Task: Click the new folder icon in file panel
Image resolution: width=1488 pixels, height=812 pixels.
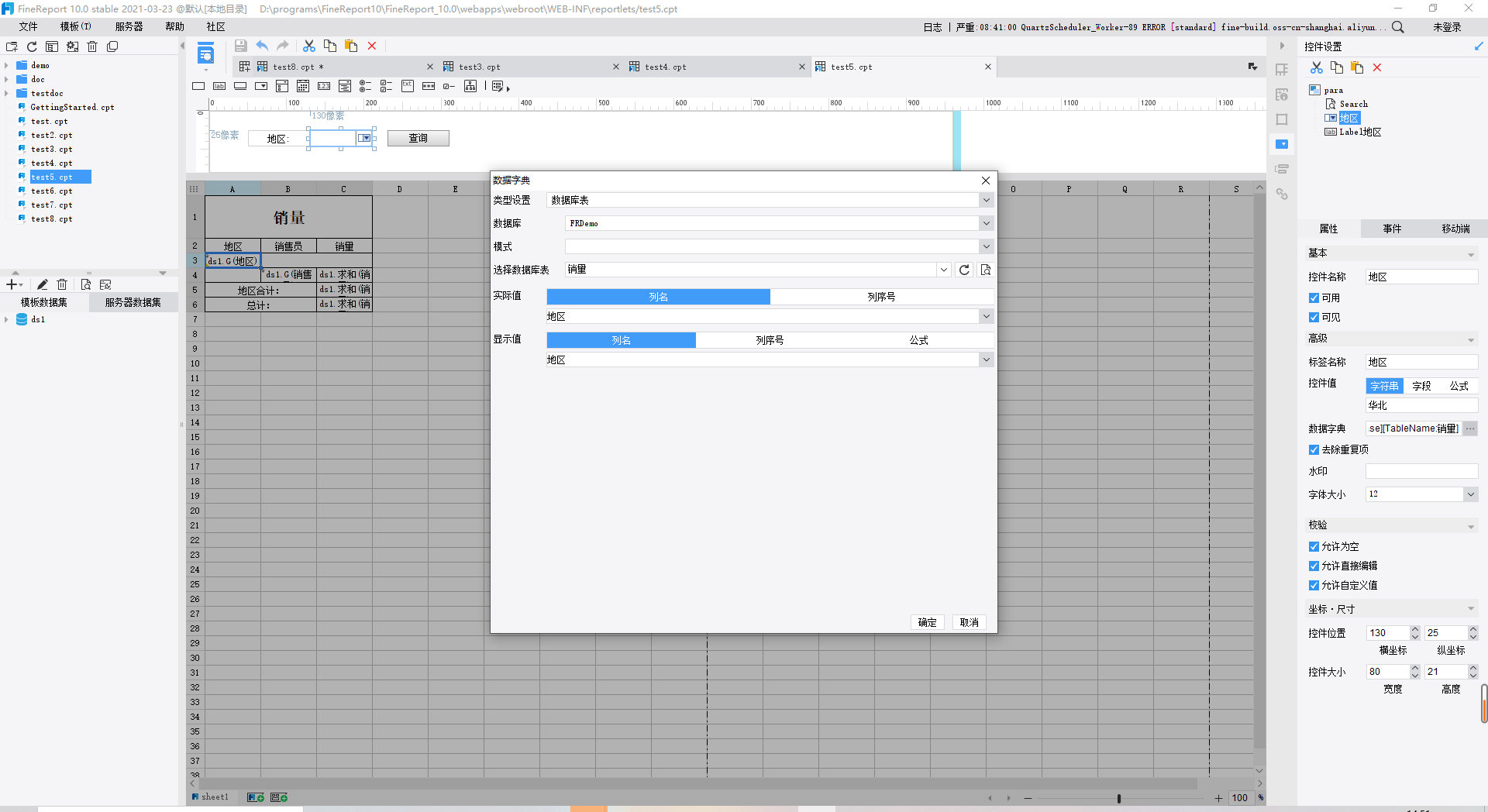Action: 12,46
